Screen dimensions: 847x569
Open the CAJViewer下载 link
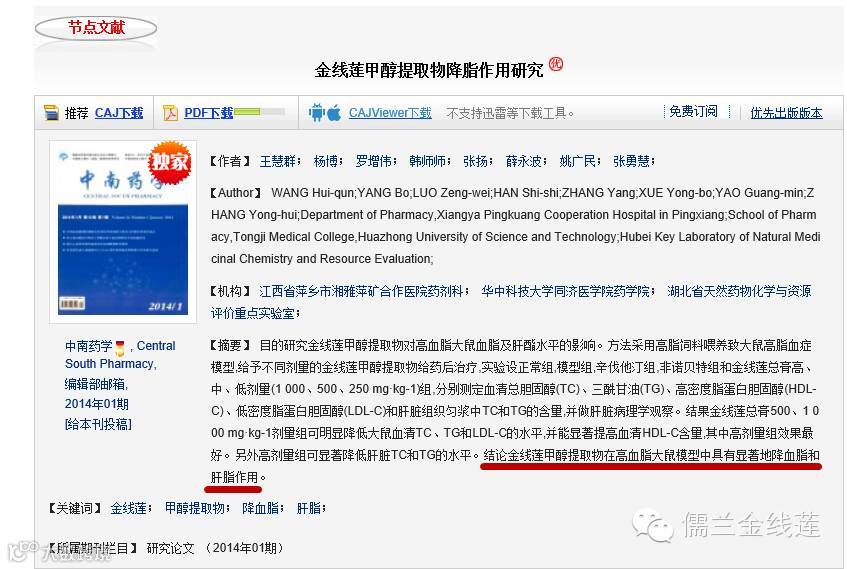[390, 112]
